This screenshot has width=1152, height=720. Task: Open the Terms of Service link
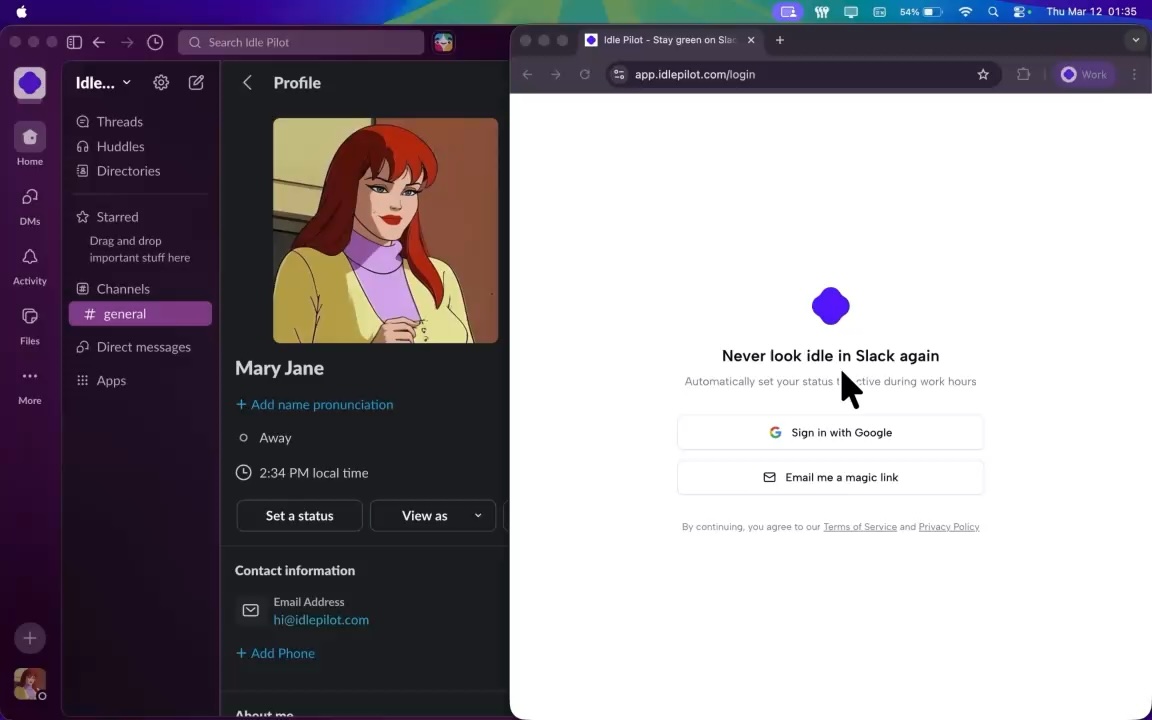pos(860,527)
